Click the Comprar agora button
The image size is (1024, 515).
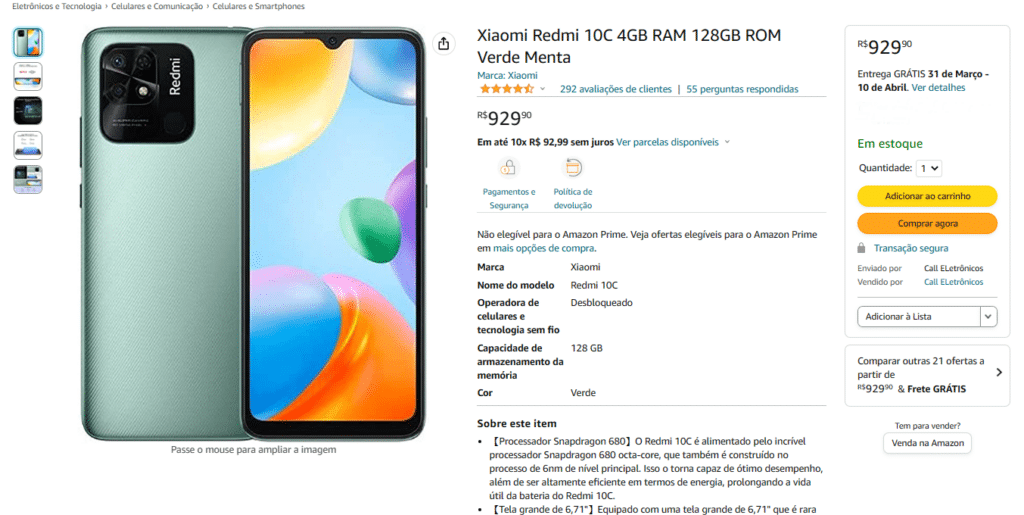tap(927, 223)
